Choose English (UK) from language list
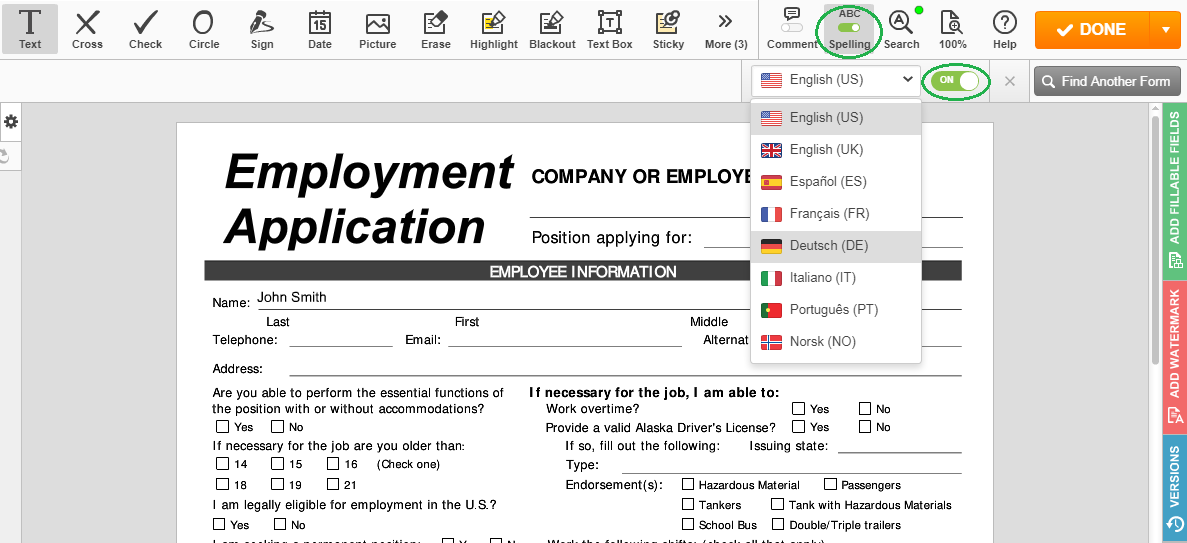This screenshot has height=543, width=1187. pyautogui.click(x=836, y=150)
